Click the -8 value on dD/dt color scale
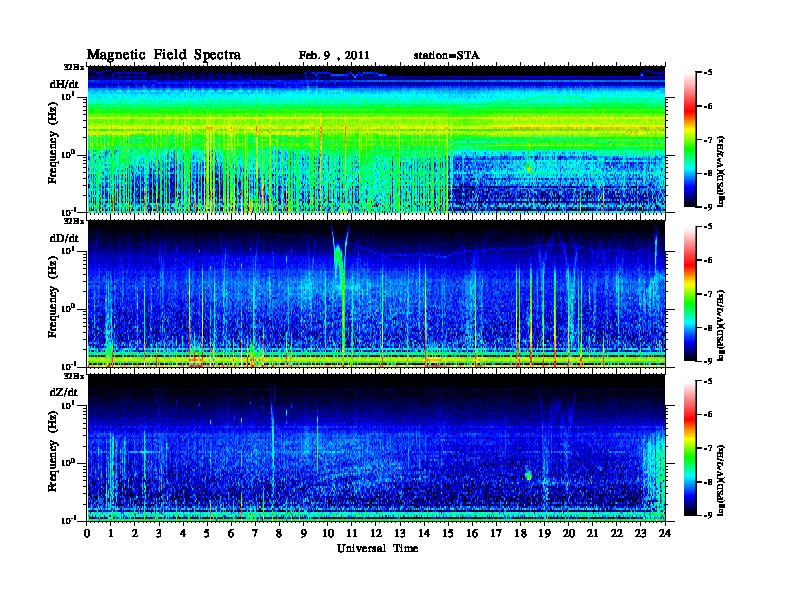The height and width of the screenshot is (612, 792). point(708,328)
